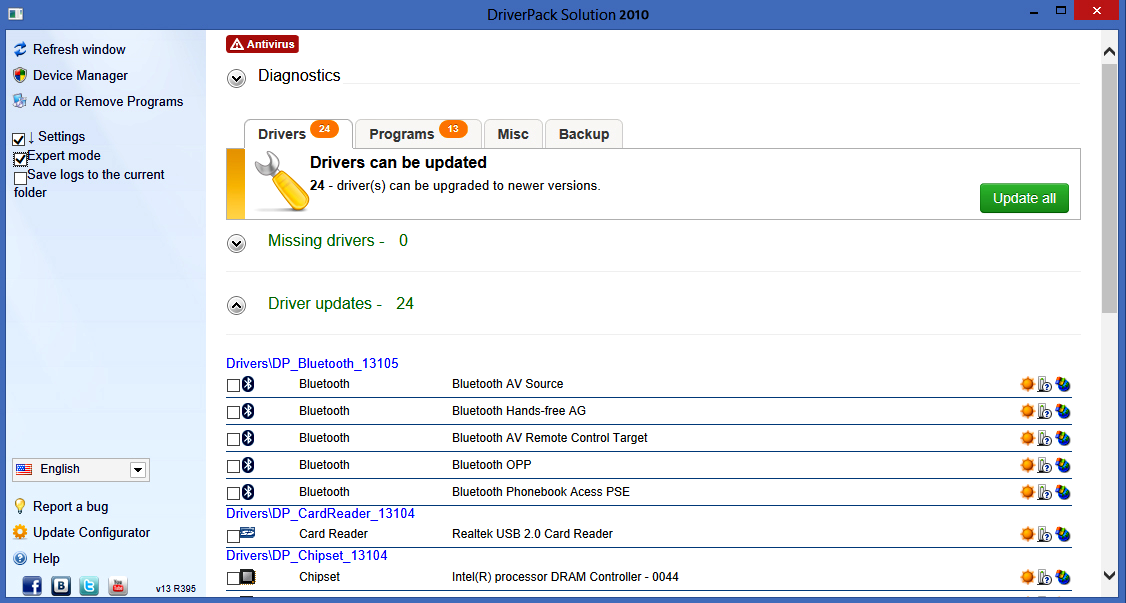1126x603 pixels.
Task: Click Windows globe icon for Realtek Card Reader
Action: click(x=1063, y=534)
